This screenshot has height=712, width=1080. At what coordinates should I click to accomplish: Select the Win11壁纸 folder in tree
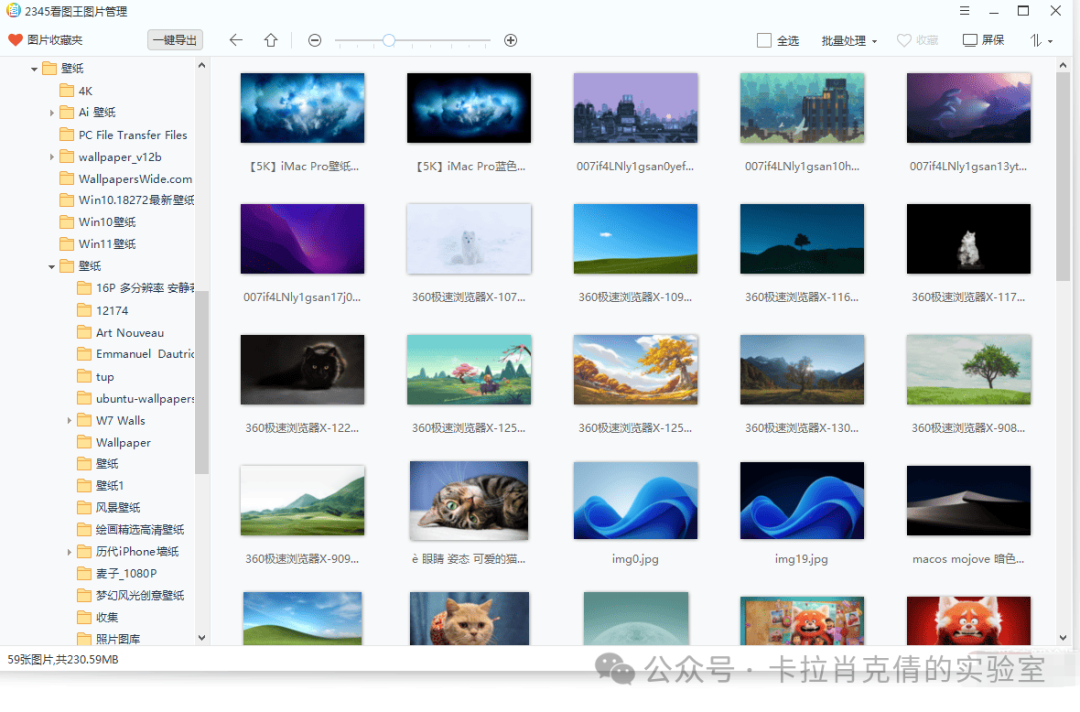(107, 244)
